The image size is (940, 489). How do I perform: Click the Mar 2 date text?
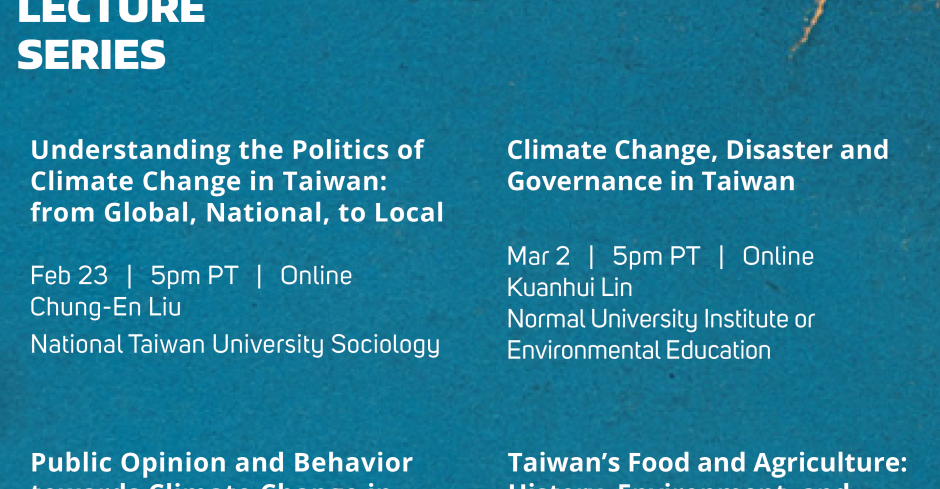538,256
